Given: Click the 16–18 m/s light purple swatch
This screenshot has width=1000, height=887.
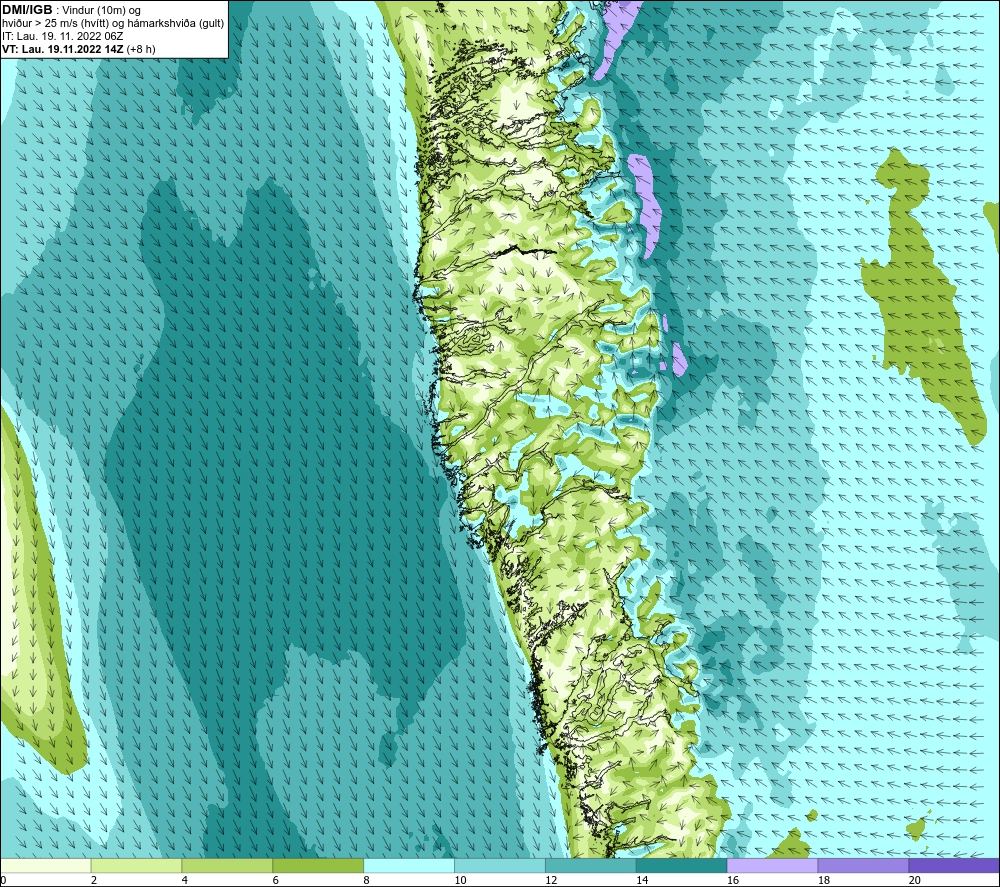Looking at the screenshot, I should (772, 865).
